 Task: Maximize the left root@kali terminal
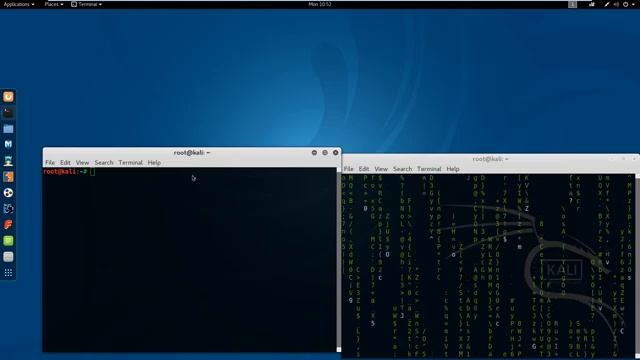click(325, 153)
